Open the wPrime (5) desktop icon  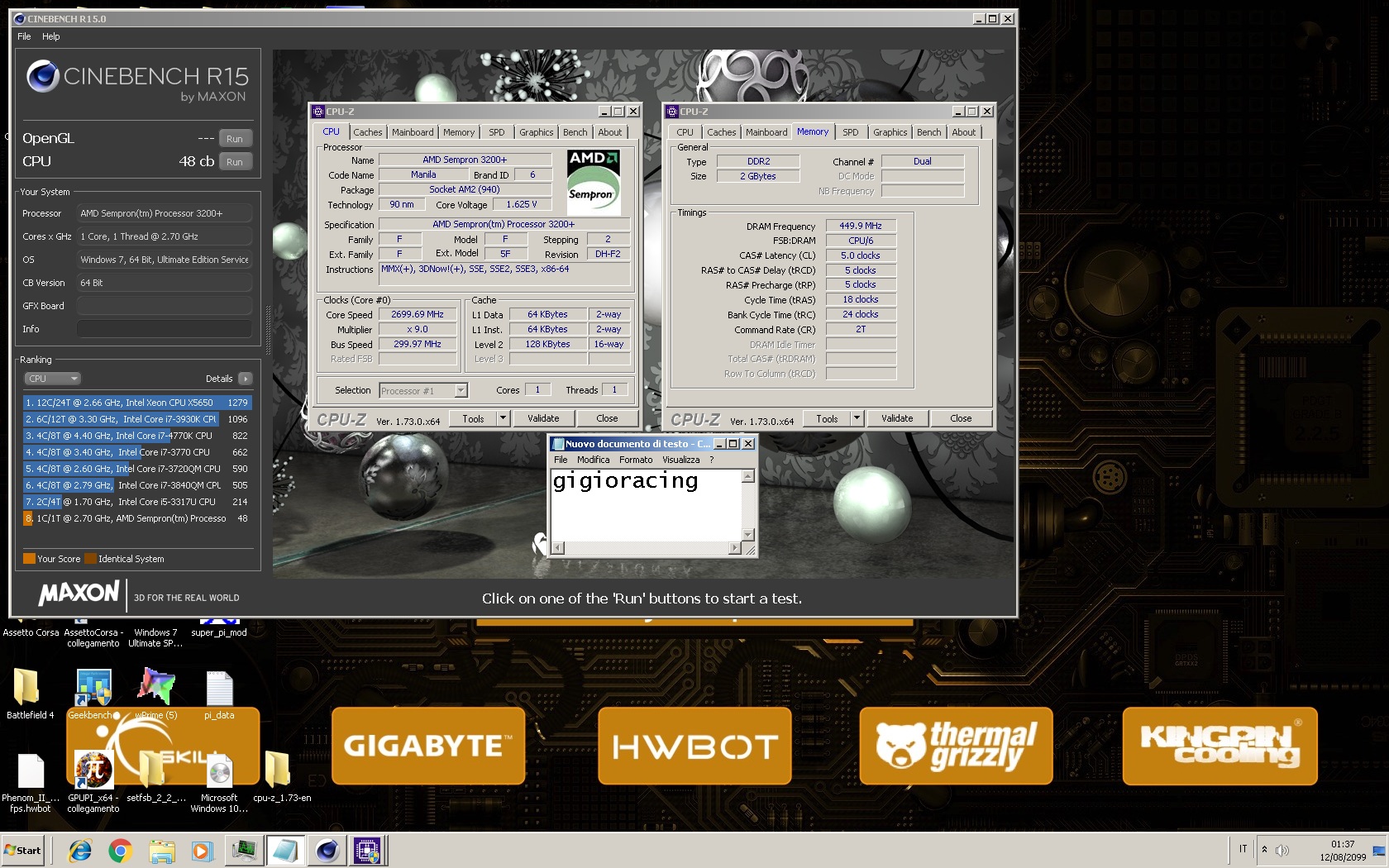coord(156,688)
